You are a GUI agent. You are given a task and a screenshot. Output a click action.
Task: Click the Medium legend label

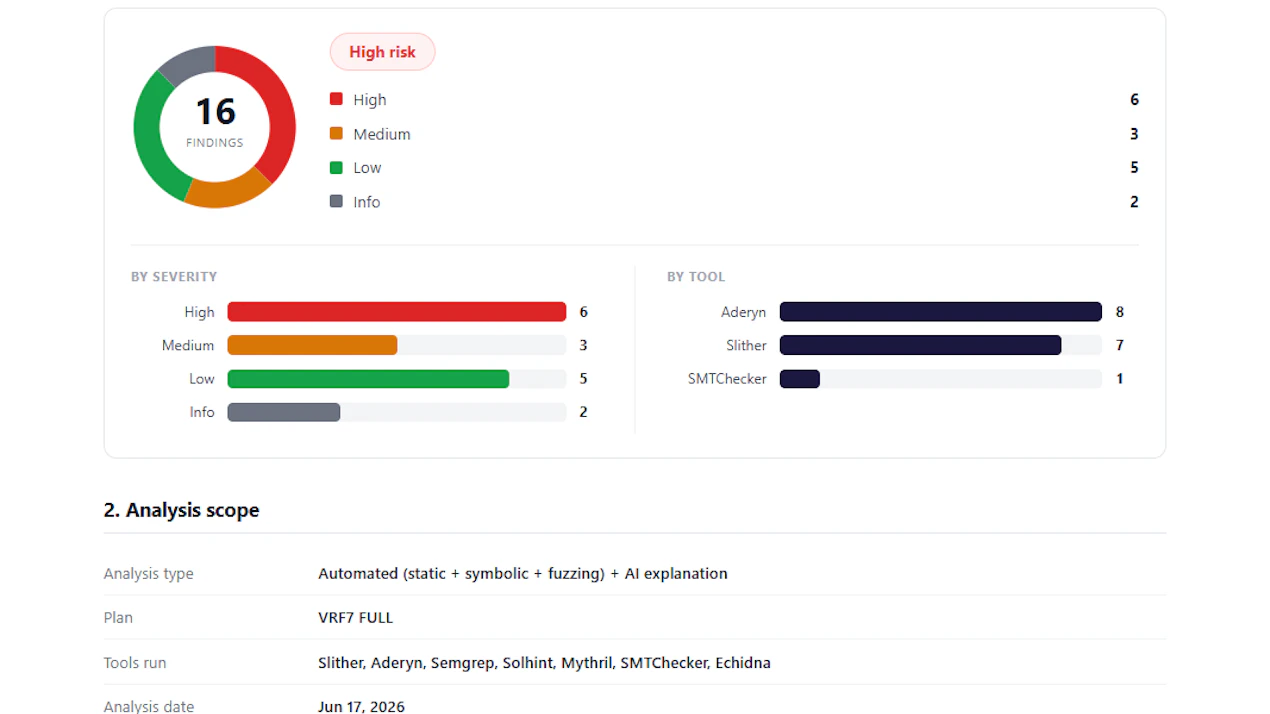tap(381, 134)
